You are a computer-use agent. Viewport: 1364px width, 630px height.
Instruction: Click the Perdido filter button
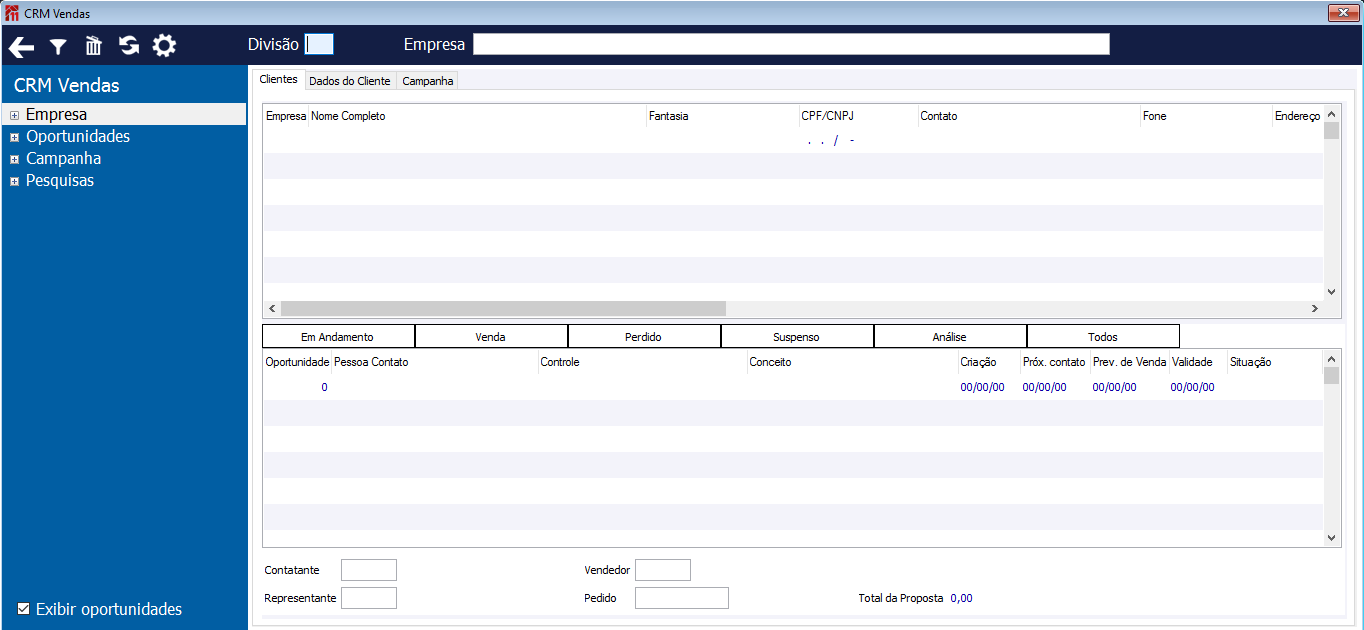644,337
